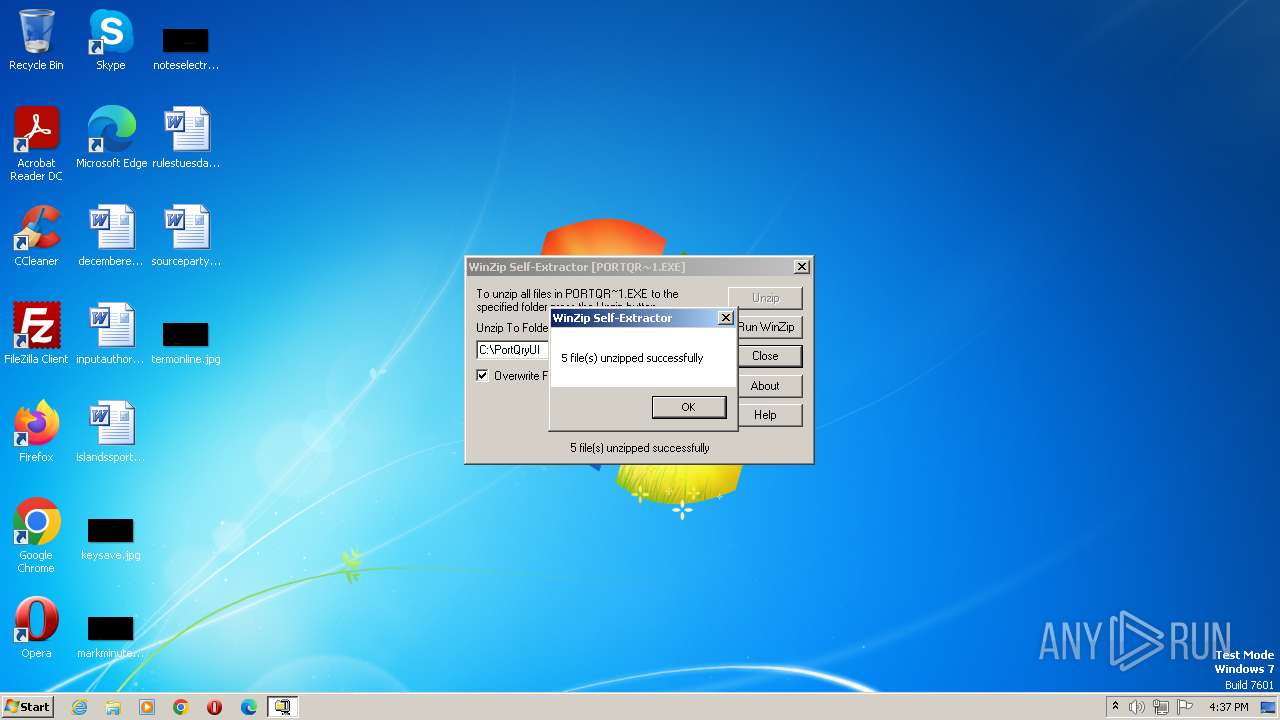1280x720 pixels.
Task: Open the Recycle Bin desktop icon
Action: point(36,40)
